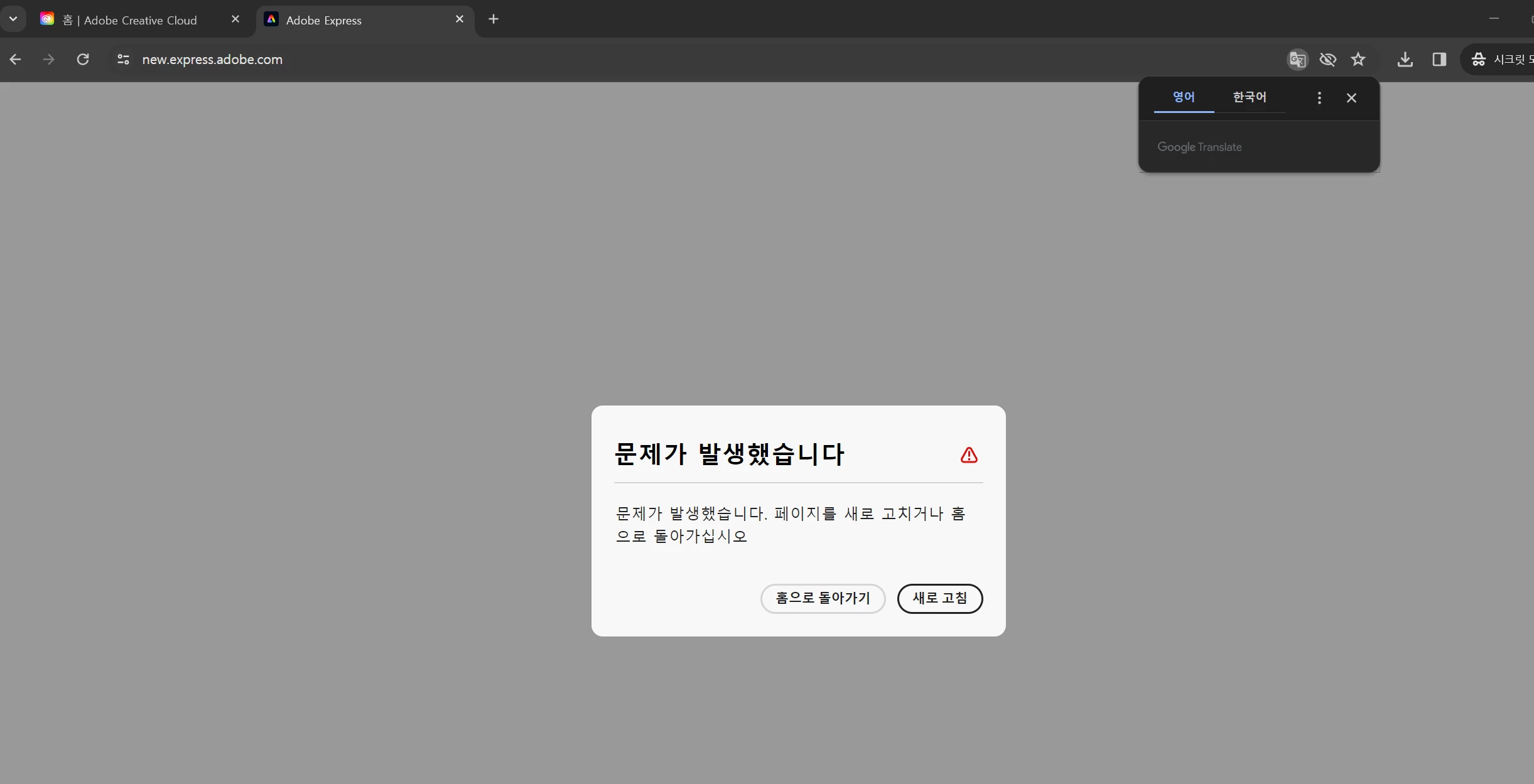The height and width of the screenshot is (784, 1534).
Task: Select the 한국어 tab in translate popup
Action: tap(1250, 97)
